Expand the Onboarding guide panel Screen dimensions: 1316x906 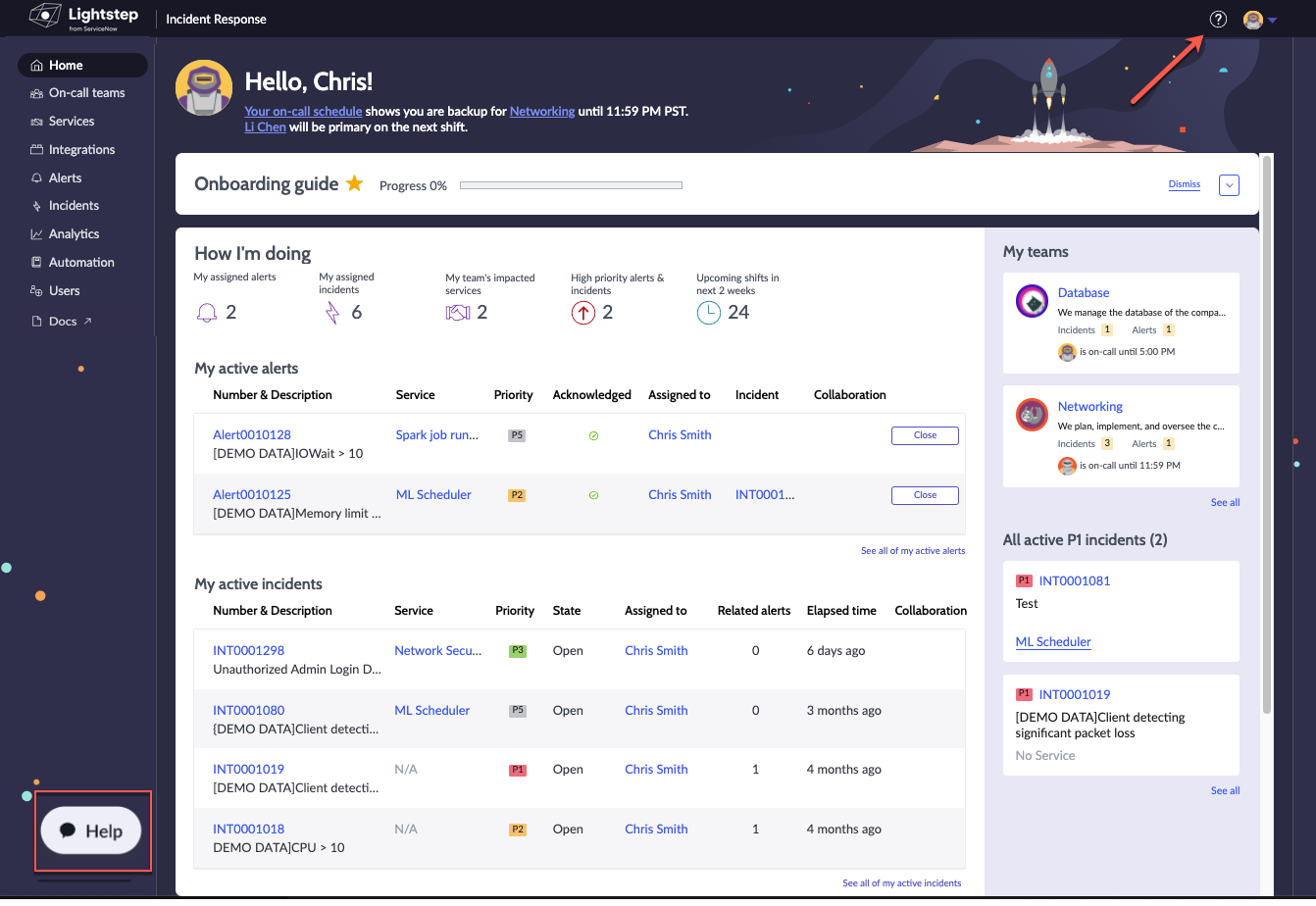coord(1229,184)
